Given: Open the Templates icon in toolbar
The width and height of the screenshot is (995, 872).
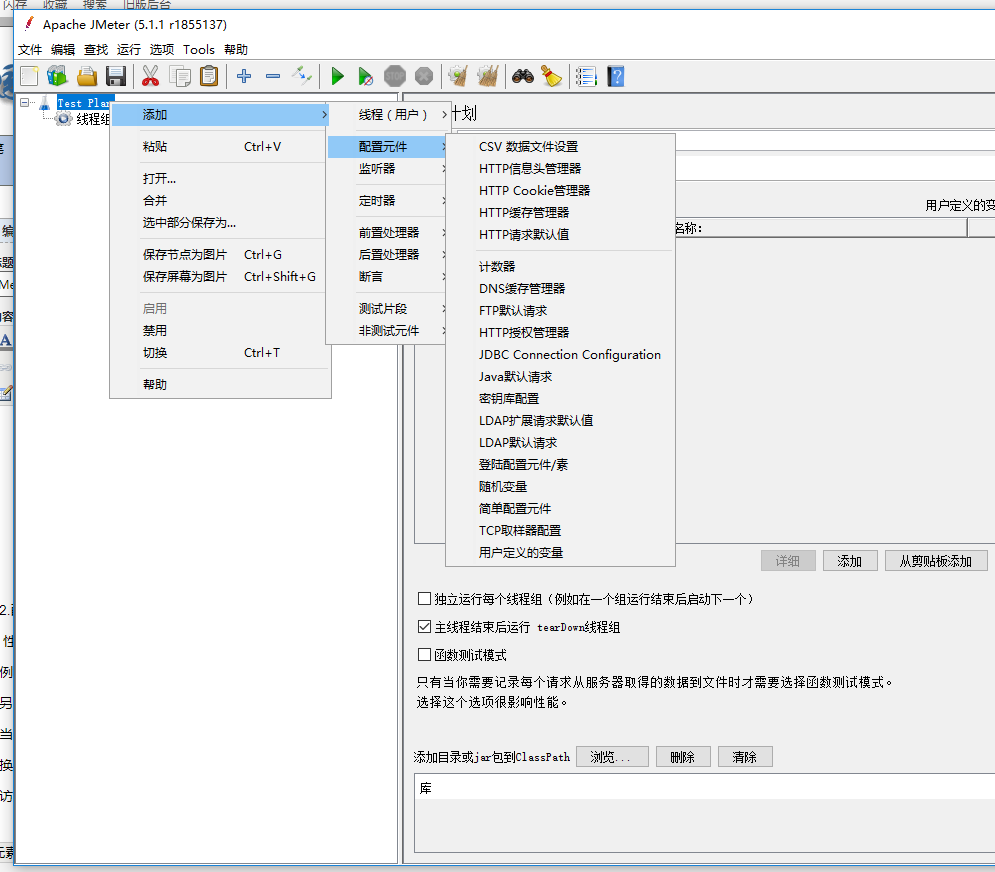Looking at the screenshot, I should (57, 77).
